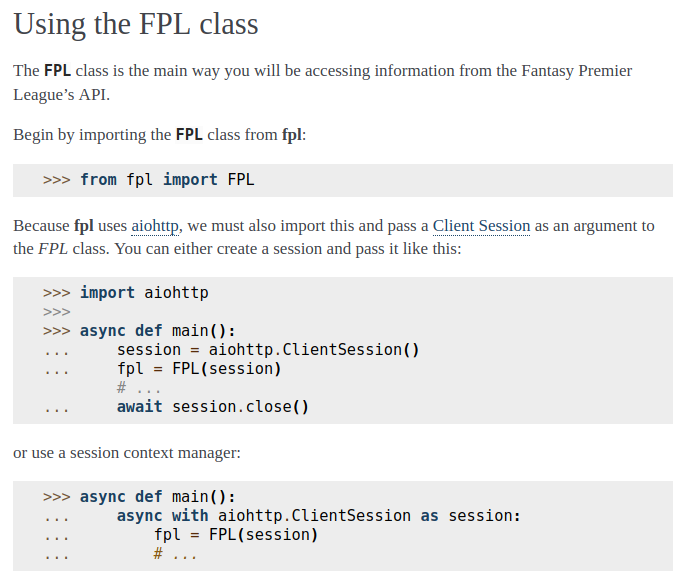
Task: Click the italic 'FPL' in 'the FPL class'
Action: tap(53, 248)
